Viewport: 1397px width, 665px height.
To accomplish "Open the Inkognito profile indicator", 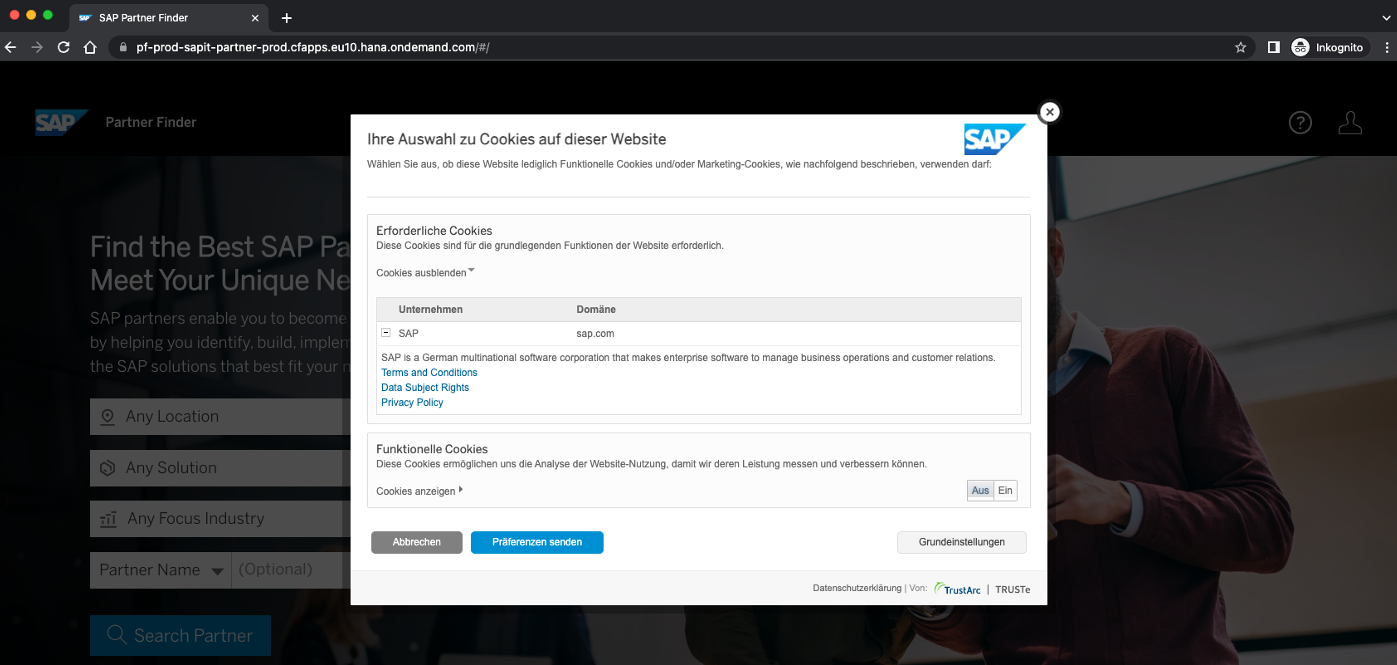I will pos(1327,47).
